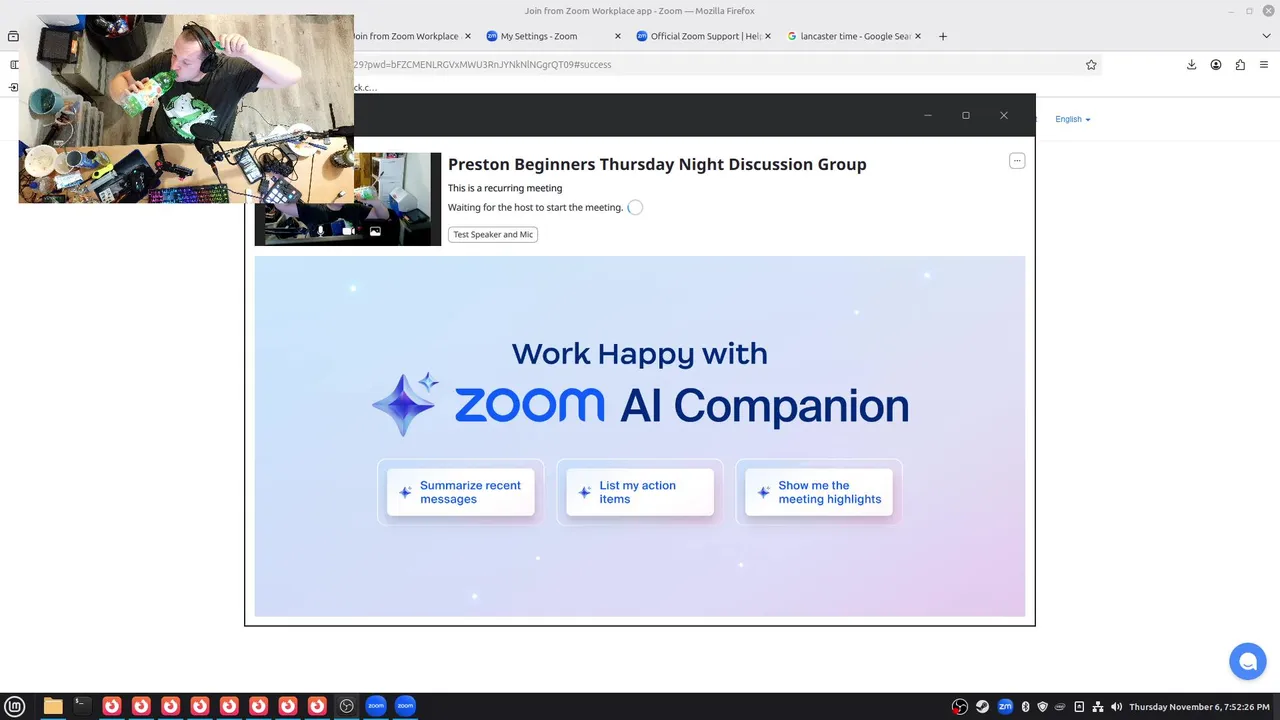1280x720 pixels.
Task: Open the removable drives tray icon
Action: point(1079,707)
